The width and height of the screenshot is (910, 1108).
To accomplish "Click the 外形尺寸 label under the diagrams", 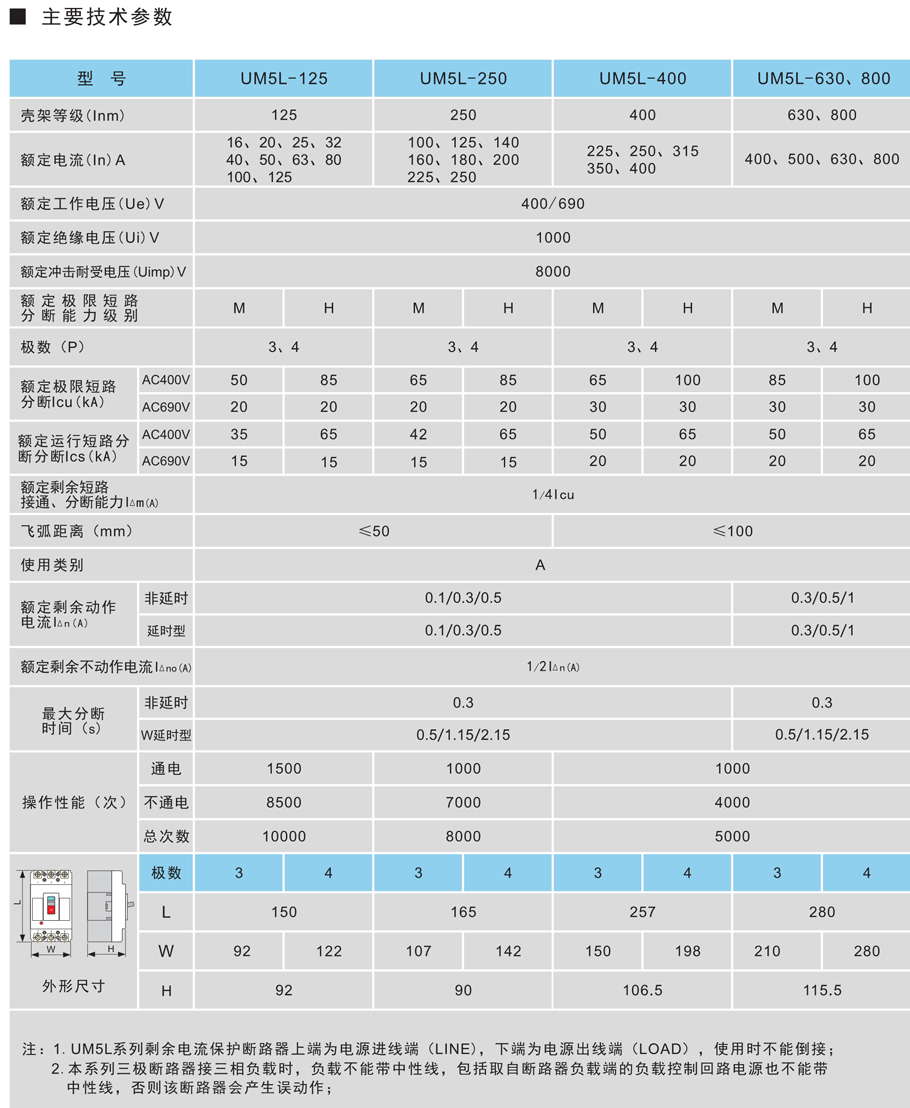I will [73, 985].
